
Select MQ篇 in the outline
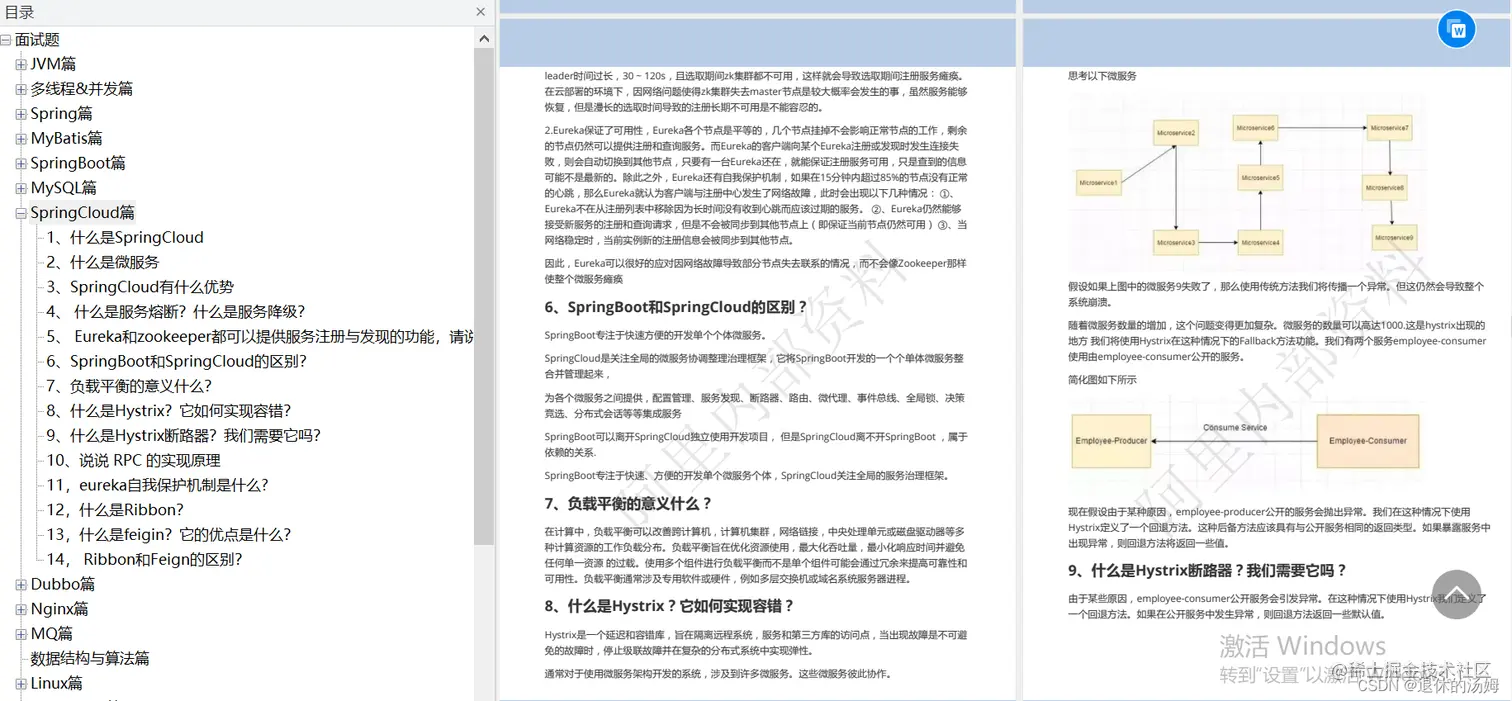pyautogui.click(x=51, y=634)
